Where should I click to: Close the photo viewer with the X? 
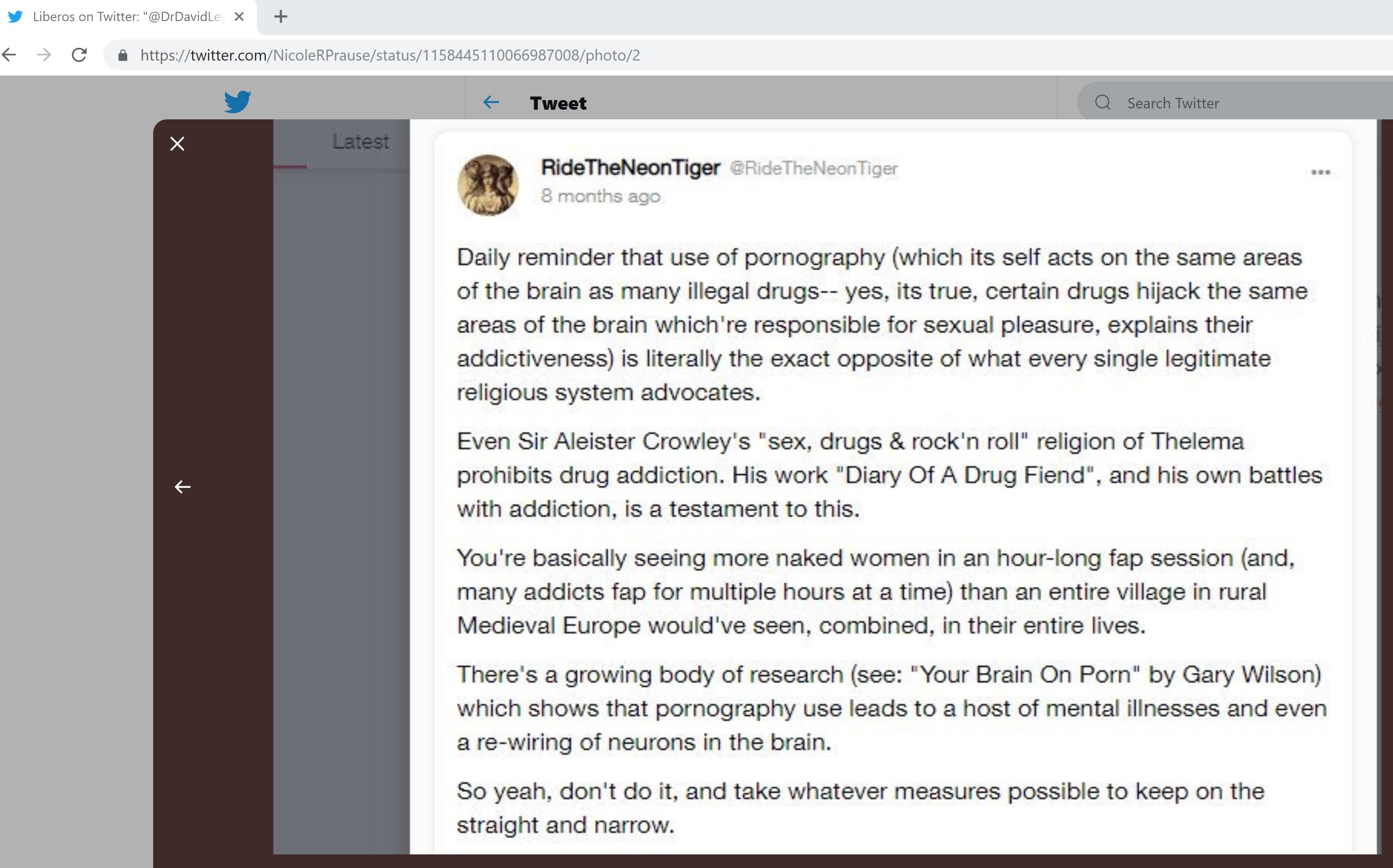coord(177,143)
